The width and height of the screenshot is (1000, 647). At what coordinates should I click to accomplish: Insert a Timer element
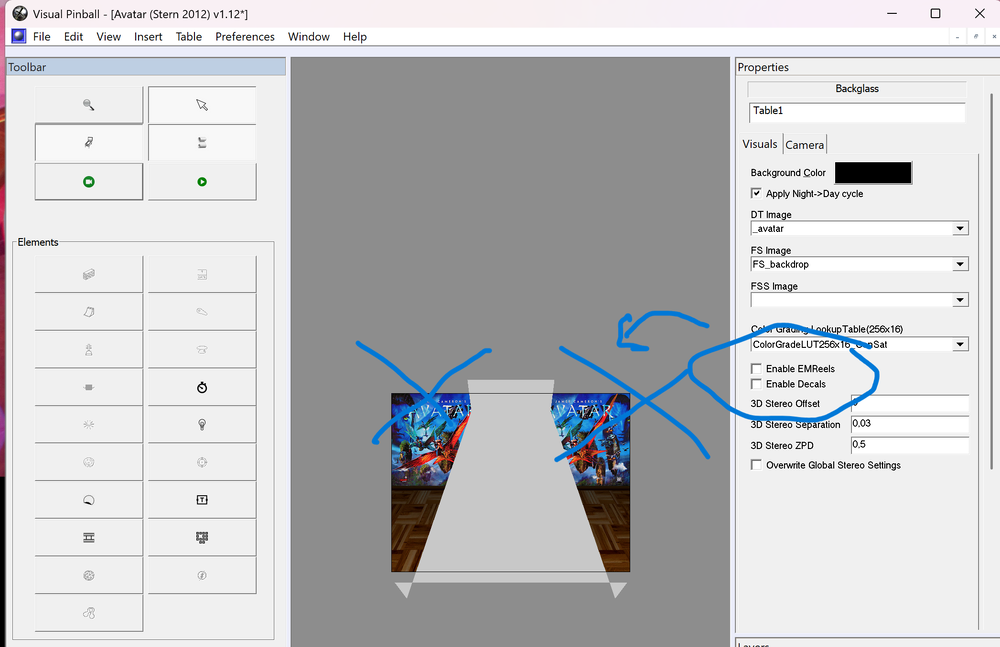click(x=202, y=387)
